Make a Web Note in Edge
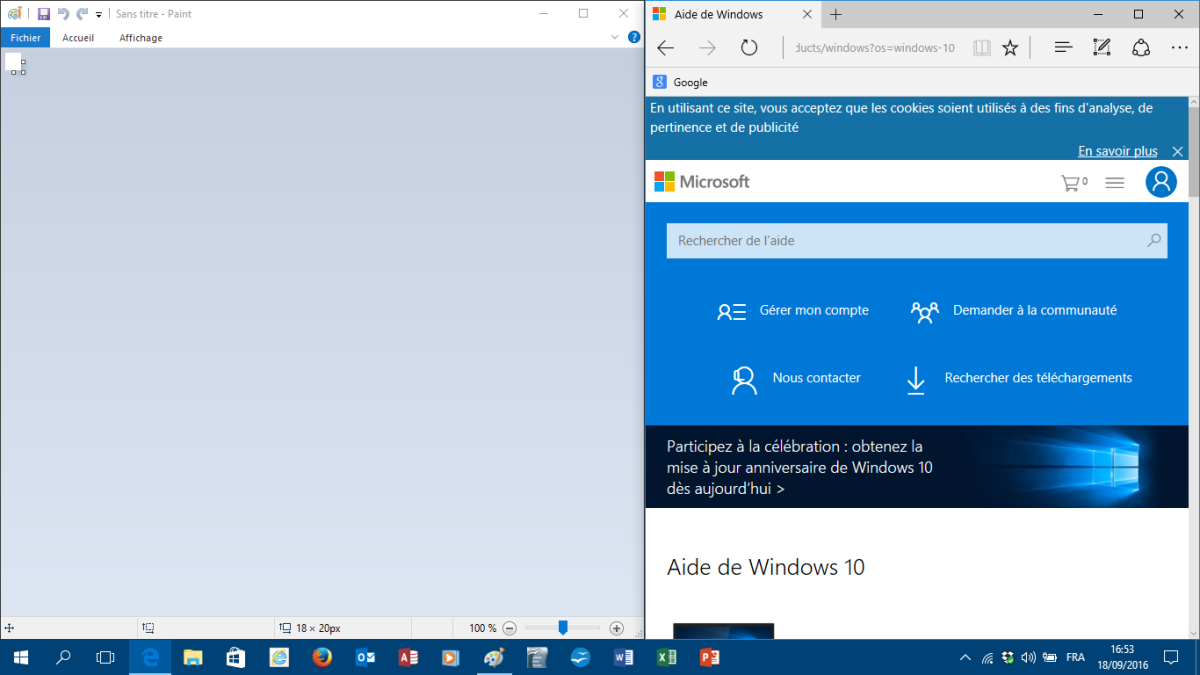 point(1102,48)
